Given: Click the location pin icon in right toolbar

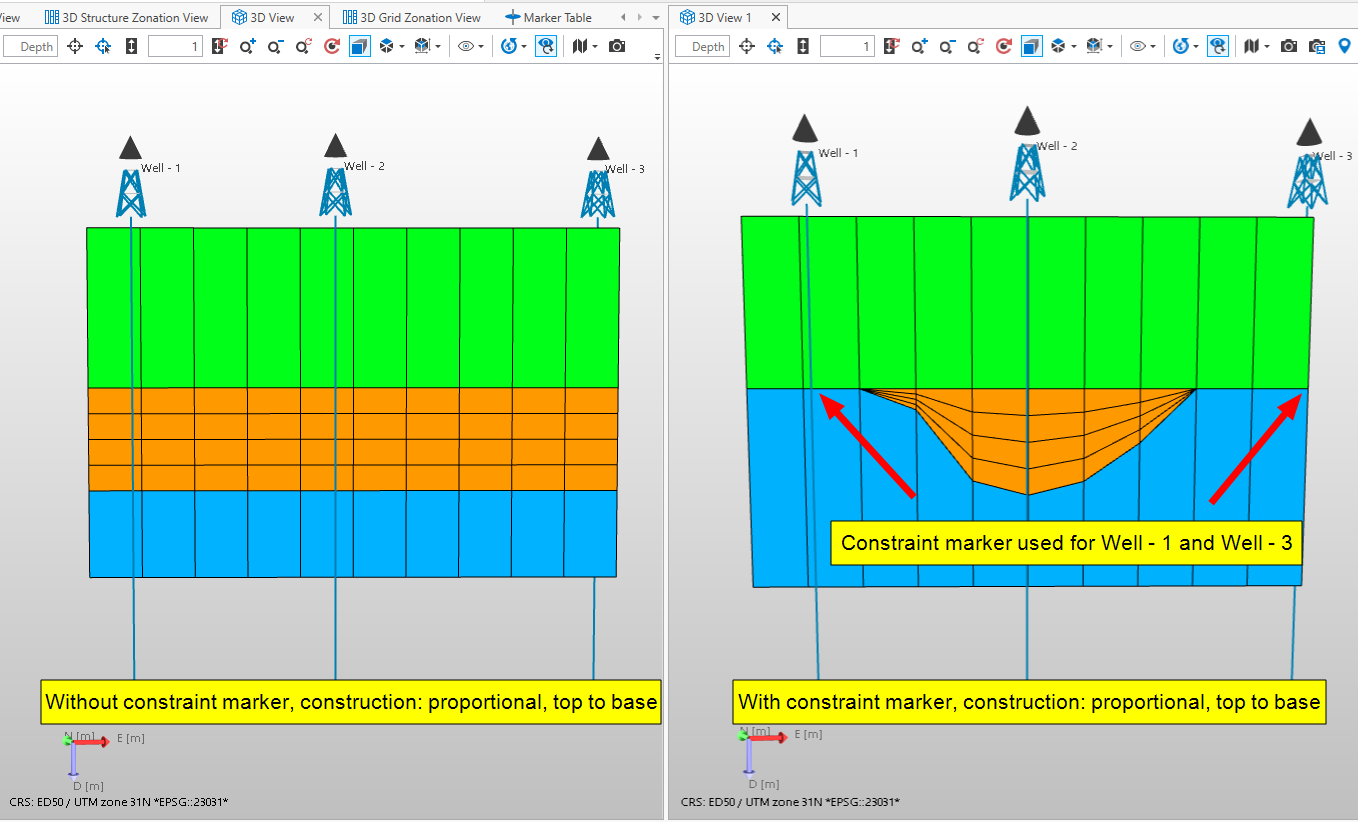Looking at the screenshot, I should (x=1345, y=46).
